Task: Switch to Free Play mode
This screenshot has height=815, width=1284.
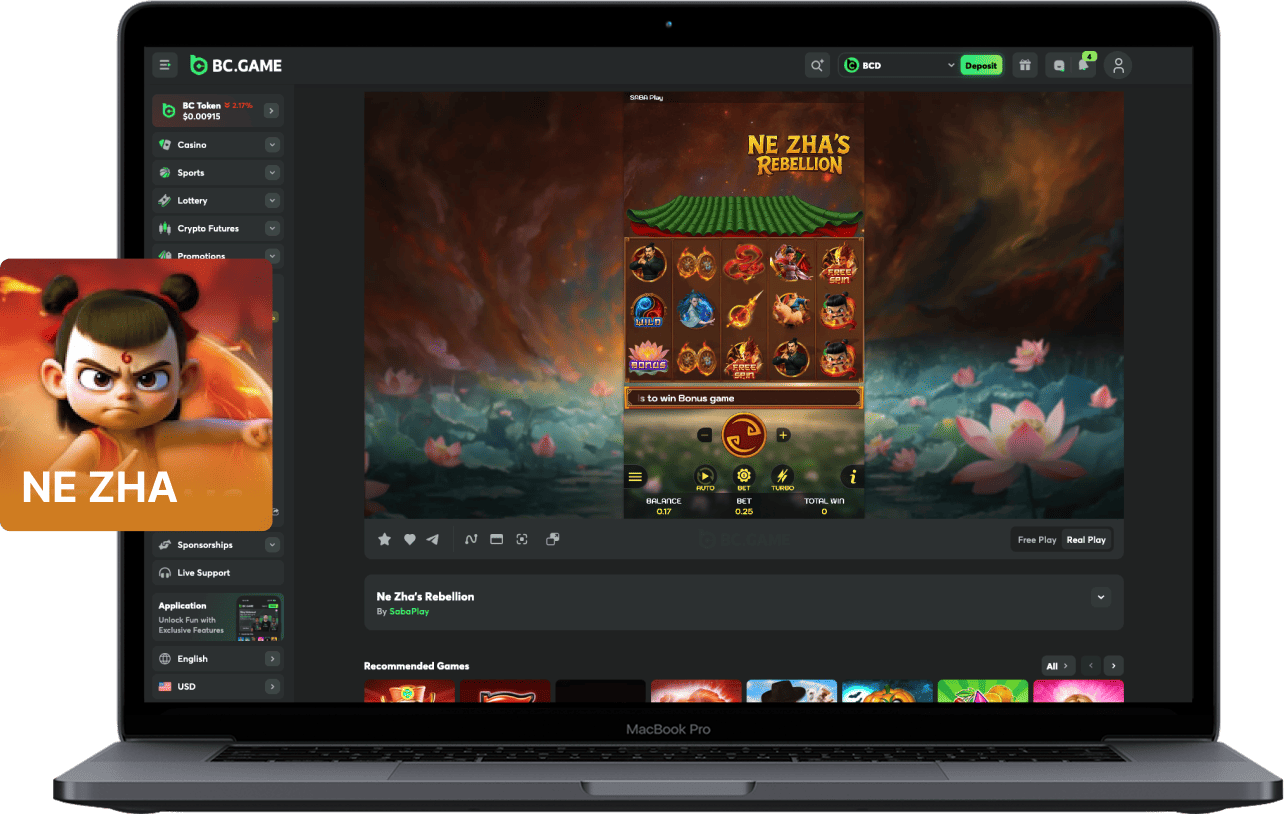Action: (1037, 540)
